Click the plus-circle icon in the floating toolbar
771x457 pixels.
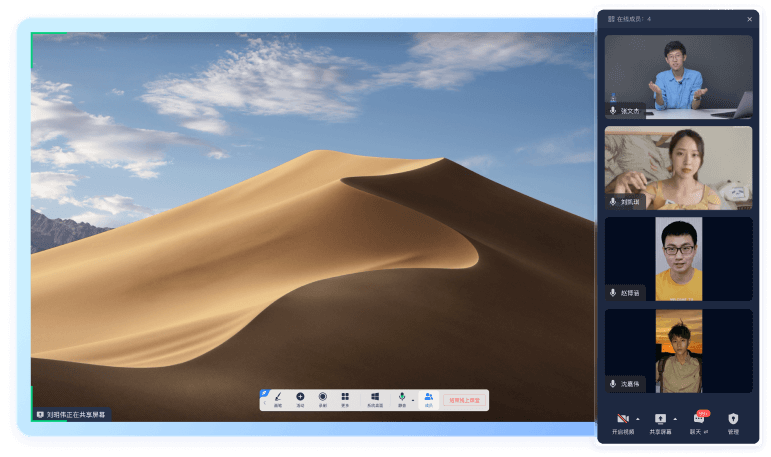[300, 398]
